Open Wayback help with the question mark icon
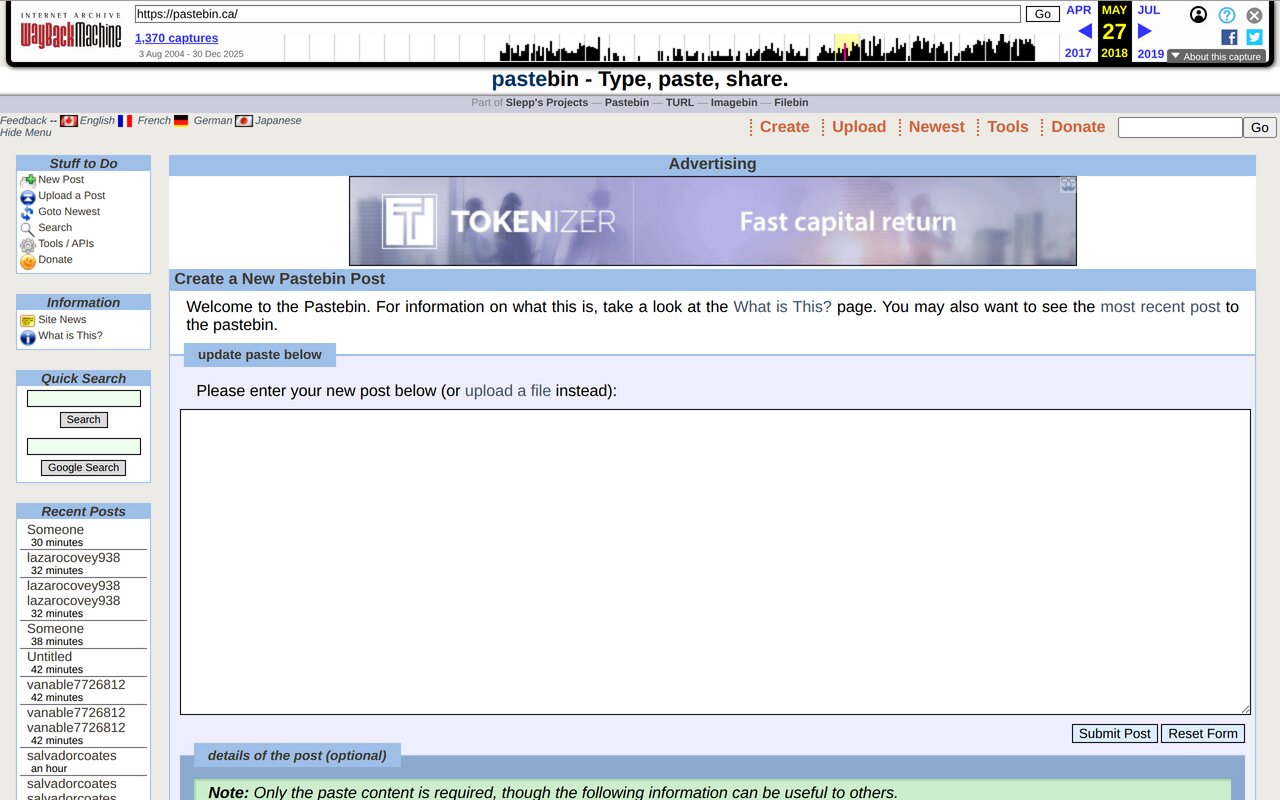 1226,15
